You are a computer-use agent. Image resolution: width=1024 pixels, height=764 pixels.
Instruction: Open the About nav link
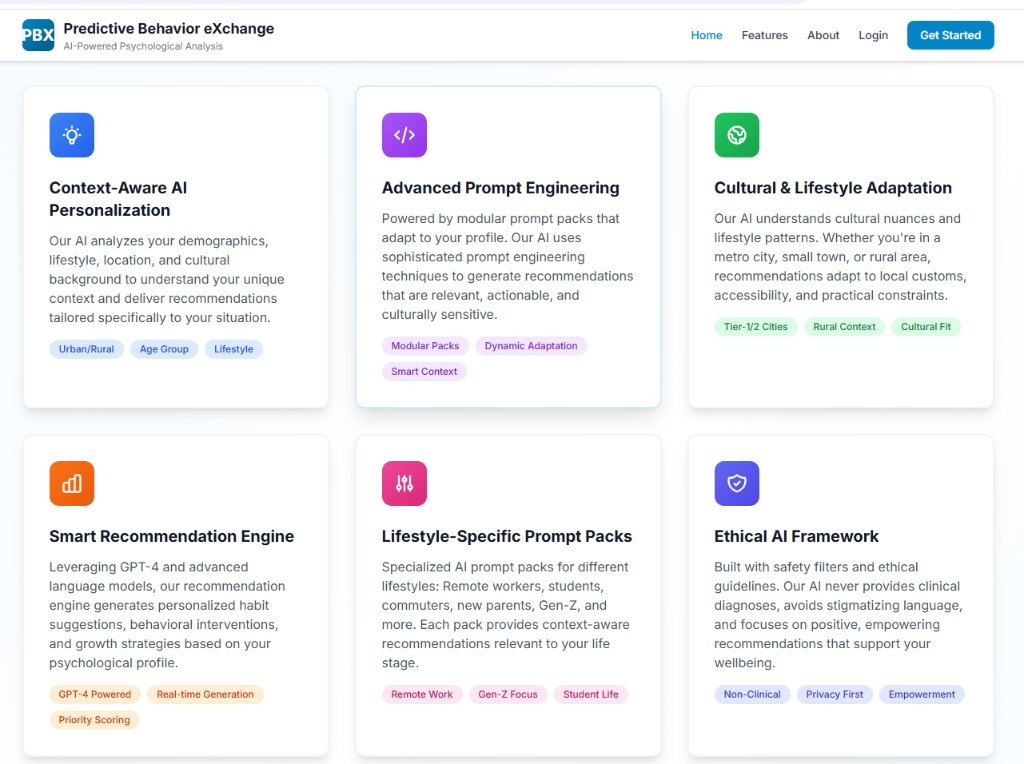pos(823,35)
